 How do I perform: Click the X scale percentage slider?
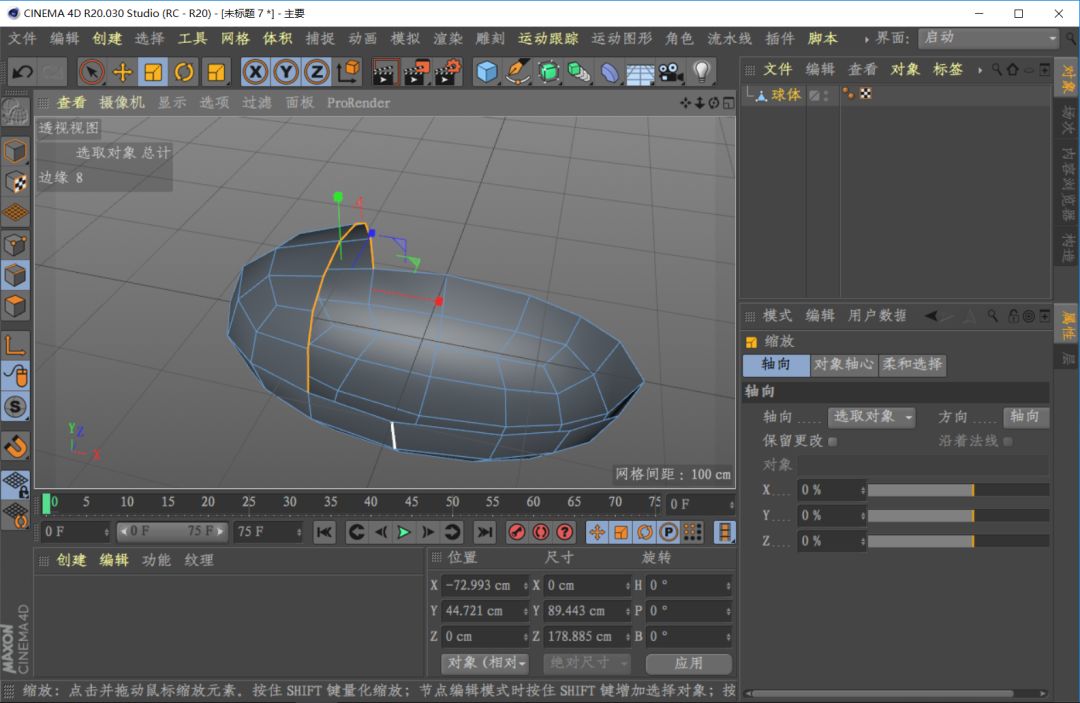tap(958, 490)
